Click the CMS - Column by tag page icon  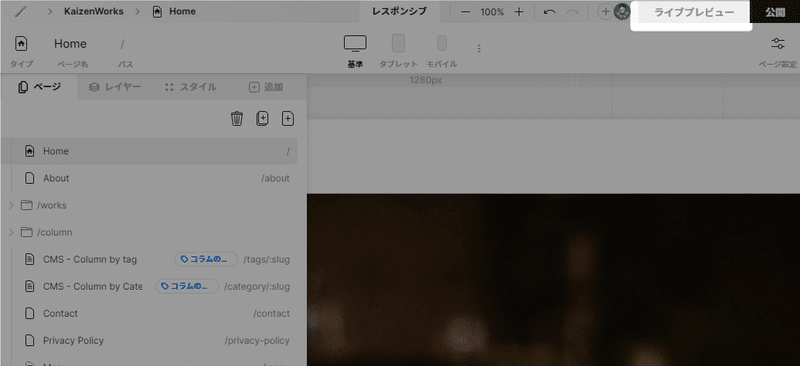[30, 259]
